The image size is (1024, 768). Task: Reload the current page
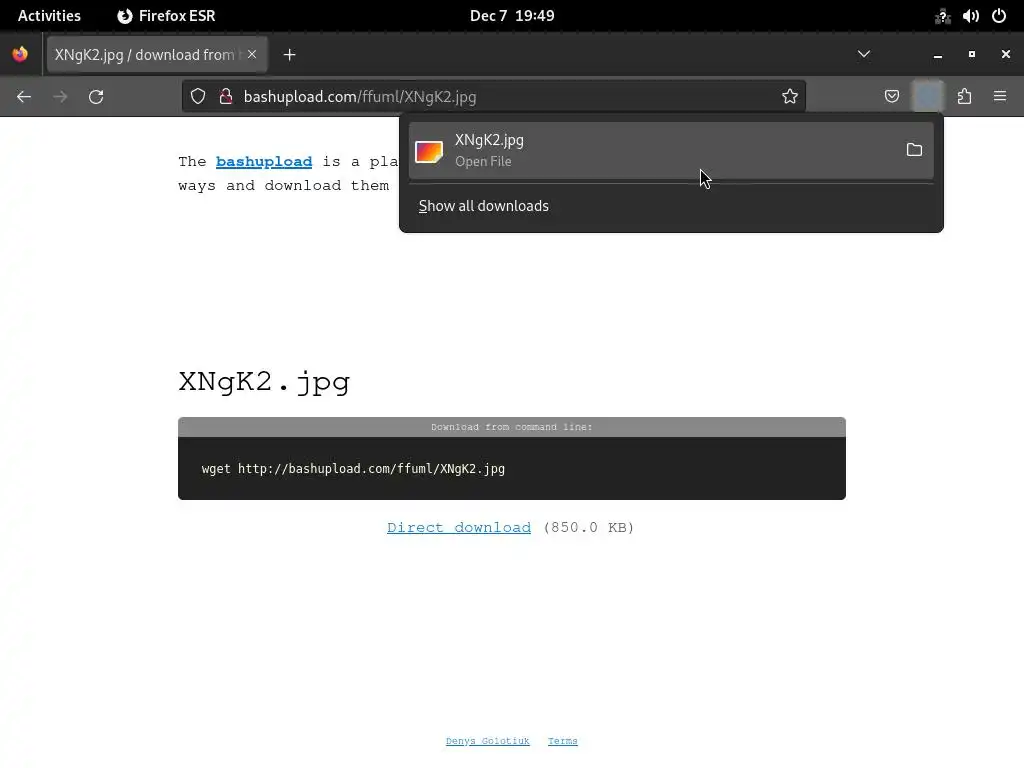(96, 97)
